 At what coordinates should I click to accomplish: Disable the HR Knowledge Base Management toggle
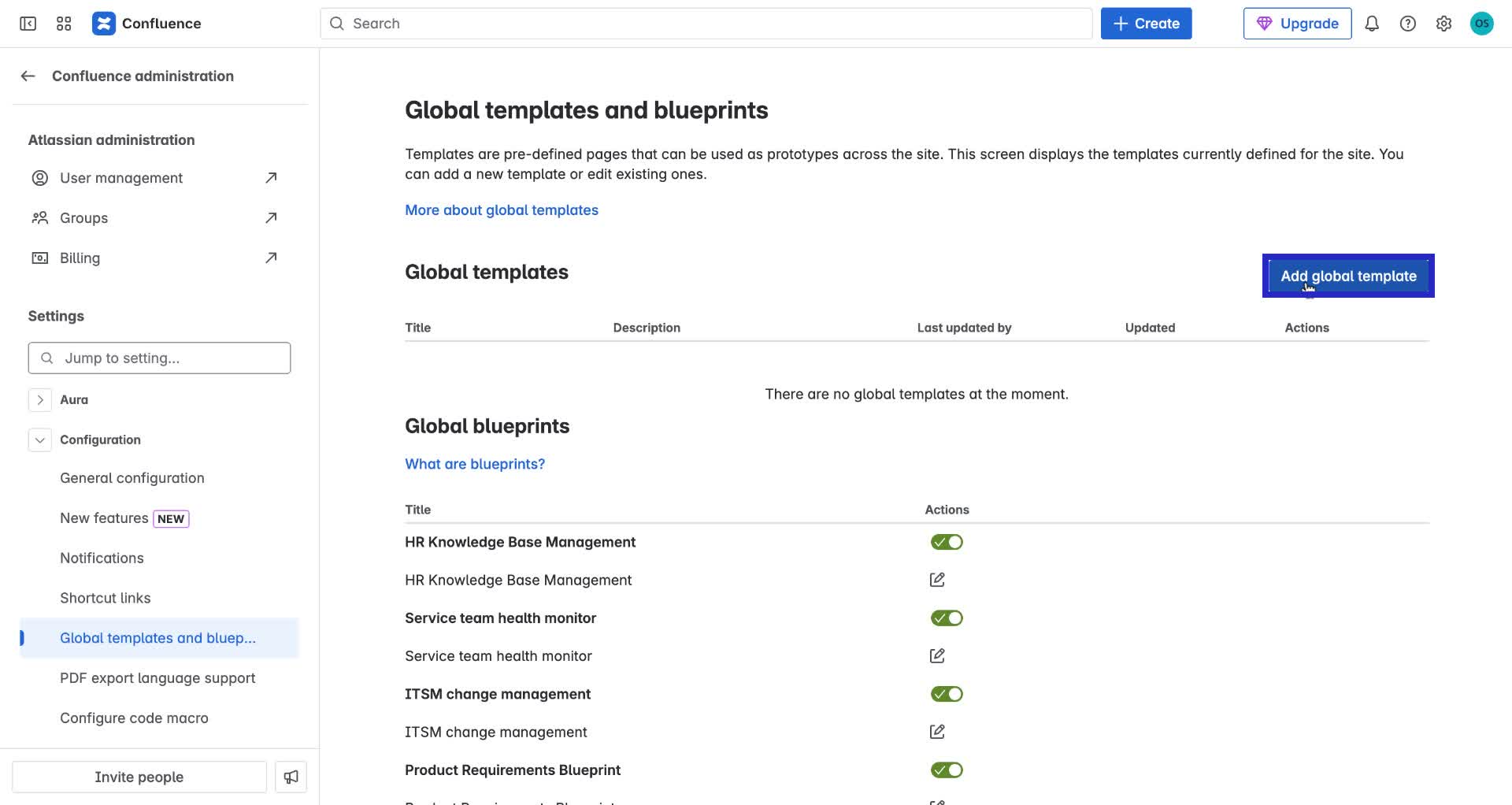click(946, 543)
